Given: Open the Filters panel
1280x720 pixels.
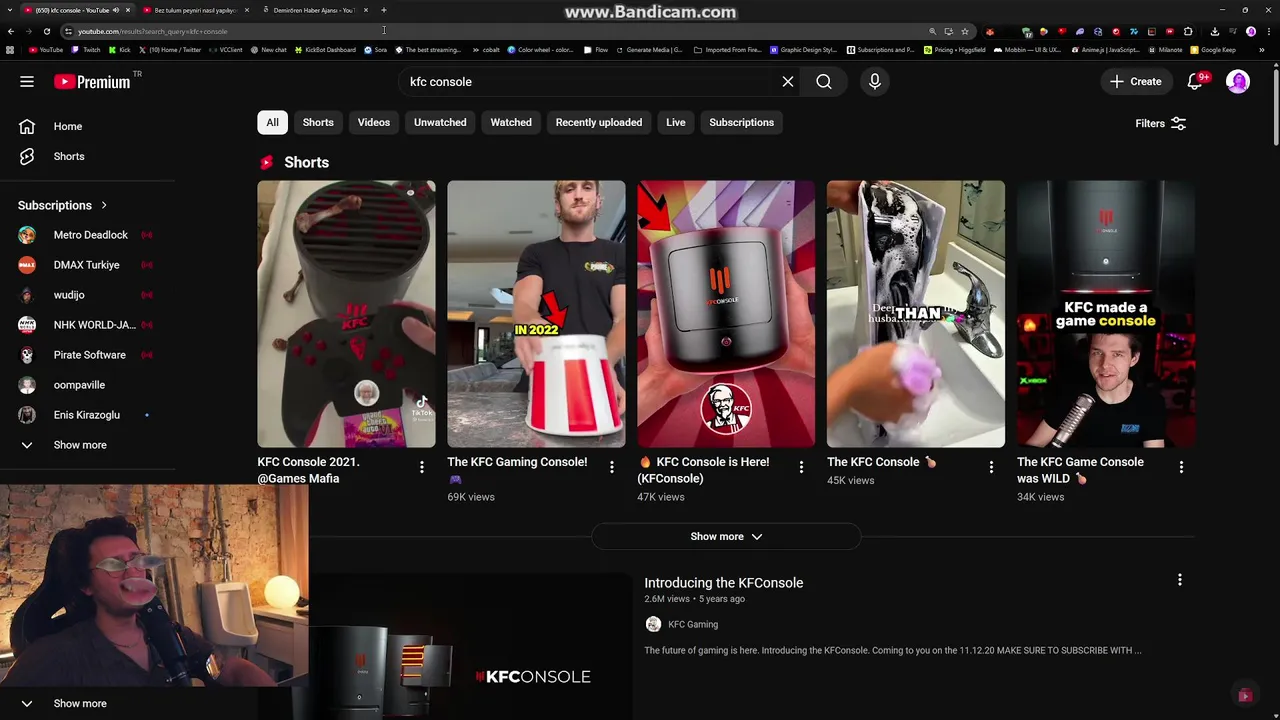Looking at the screenshot, I should (1160, 124).
